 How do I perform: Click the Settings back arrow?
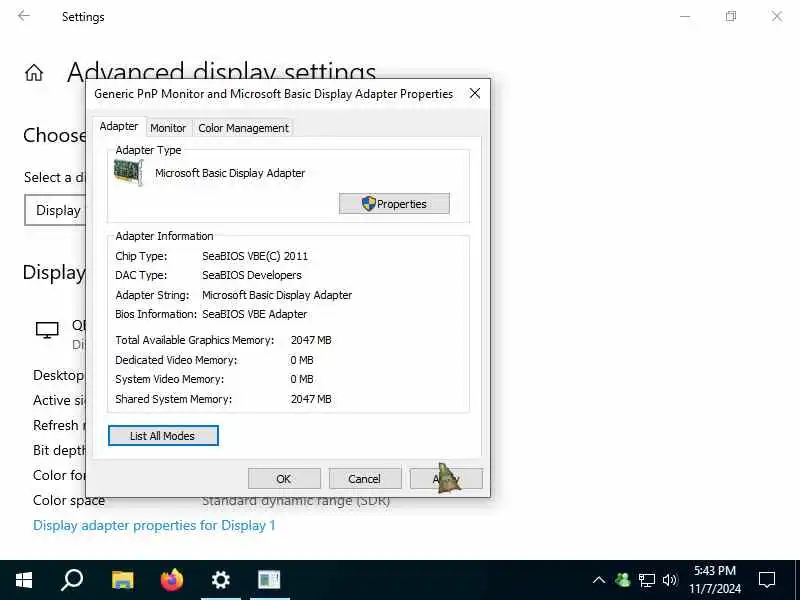click(x=23, y=16)
